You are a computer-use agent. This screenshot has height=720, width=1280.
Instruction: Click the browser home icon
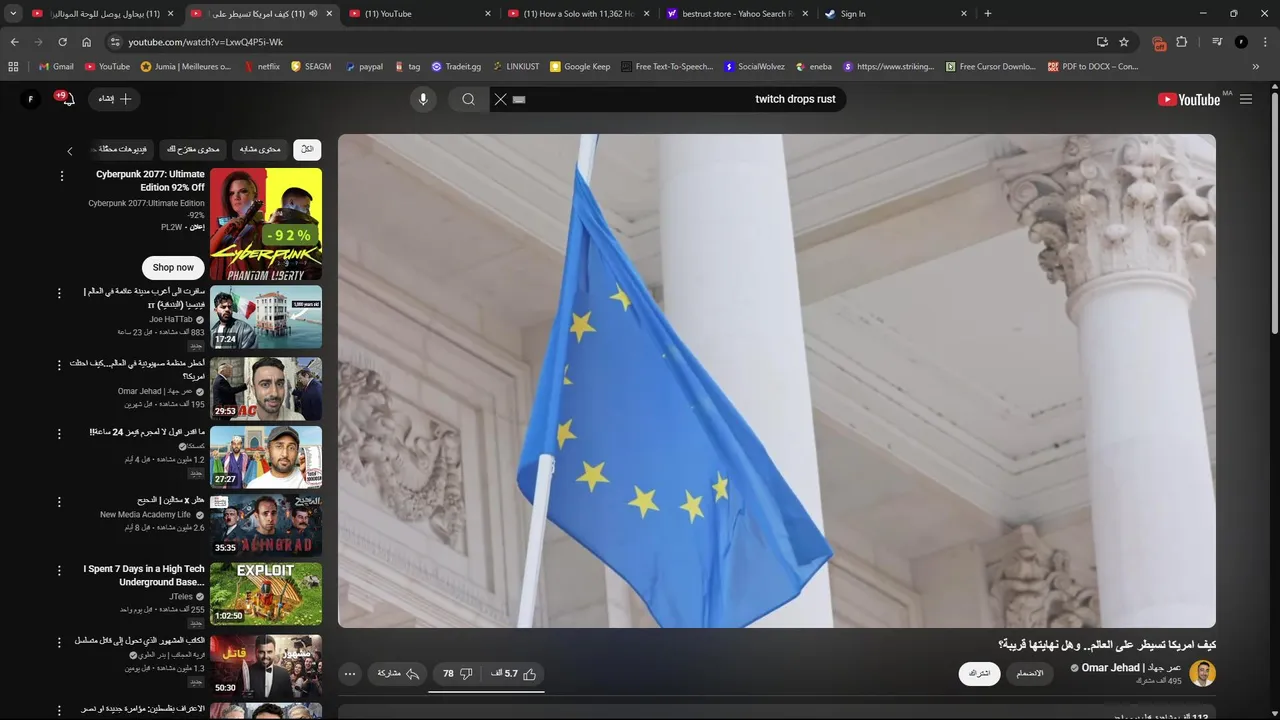(x=86, y=42)
